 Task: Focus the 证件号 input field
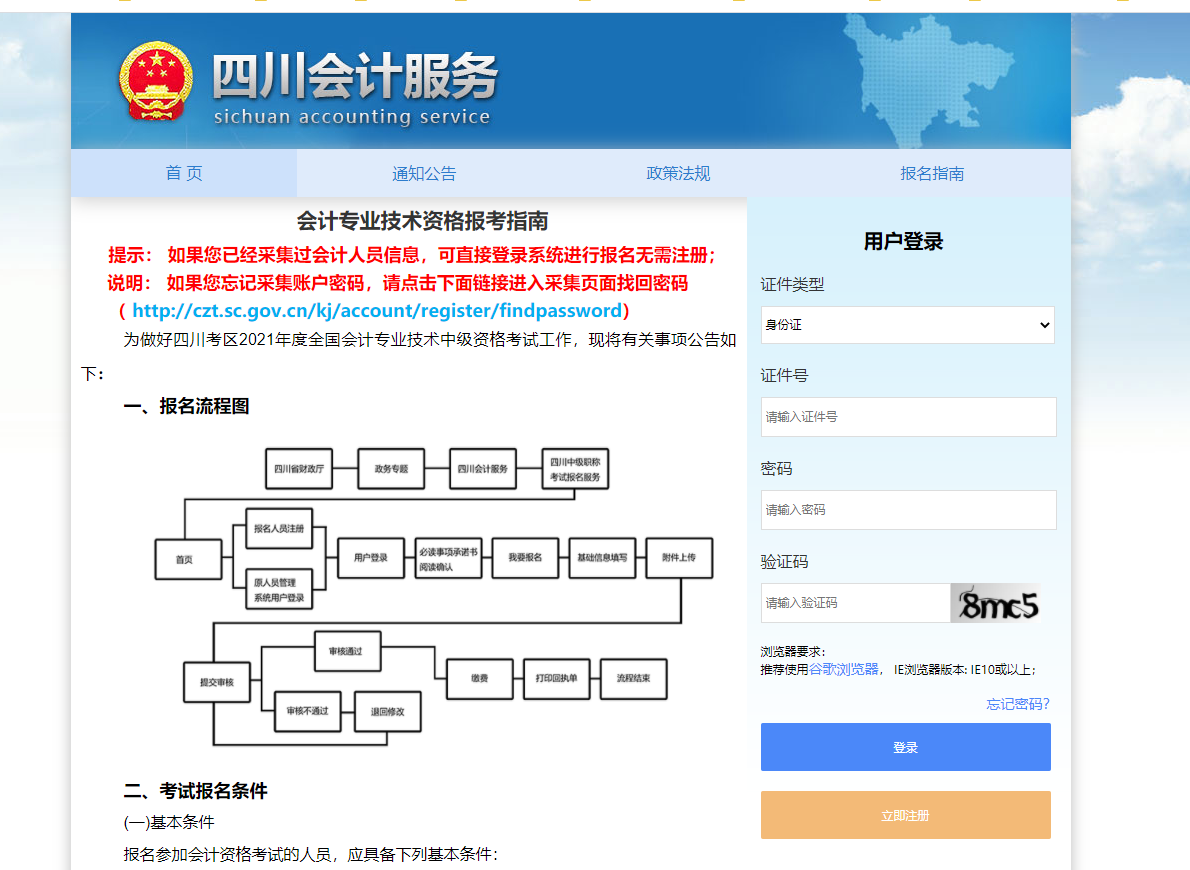907,417
